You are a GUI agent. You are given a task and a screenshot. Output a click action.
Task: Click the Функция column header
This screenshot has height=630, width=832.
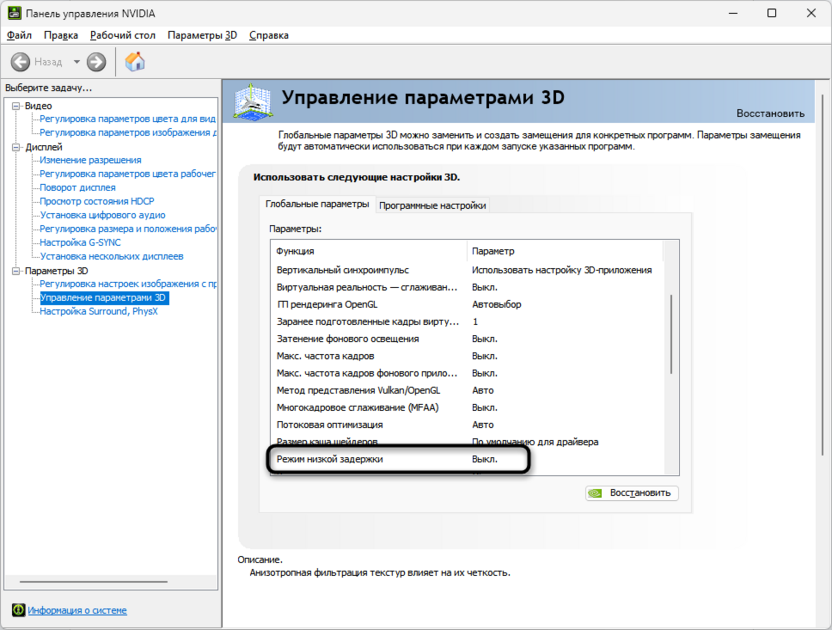pyautogui.click(x=369, y=251)
